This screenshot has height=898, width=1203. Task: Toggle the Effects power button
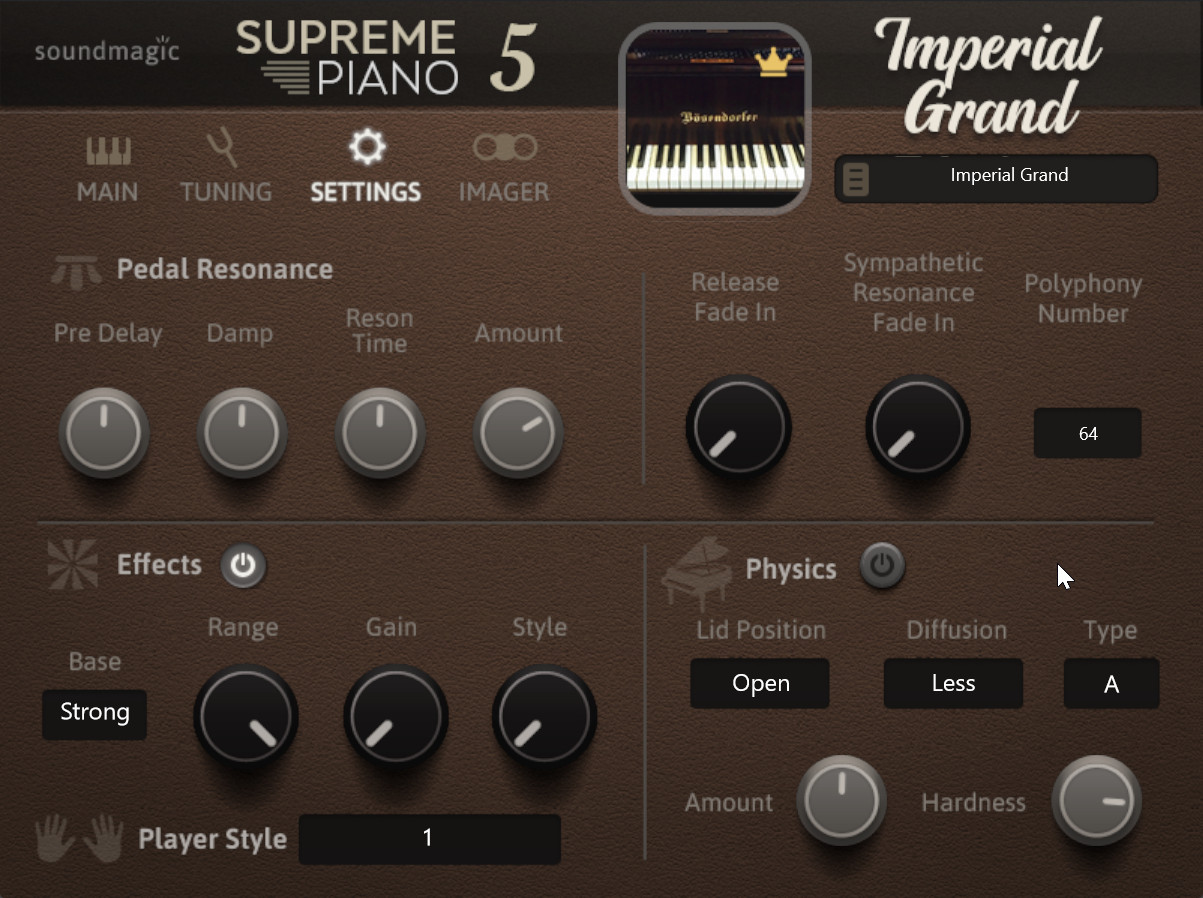[243, 566]
